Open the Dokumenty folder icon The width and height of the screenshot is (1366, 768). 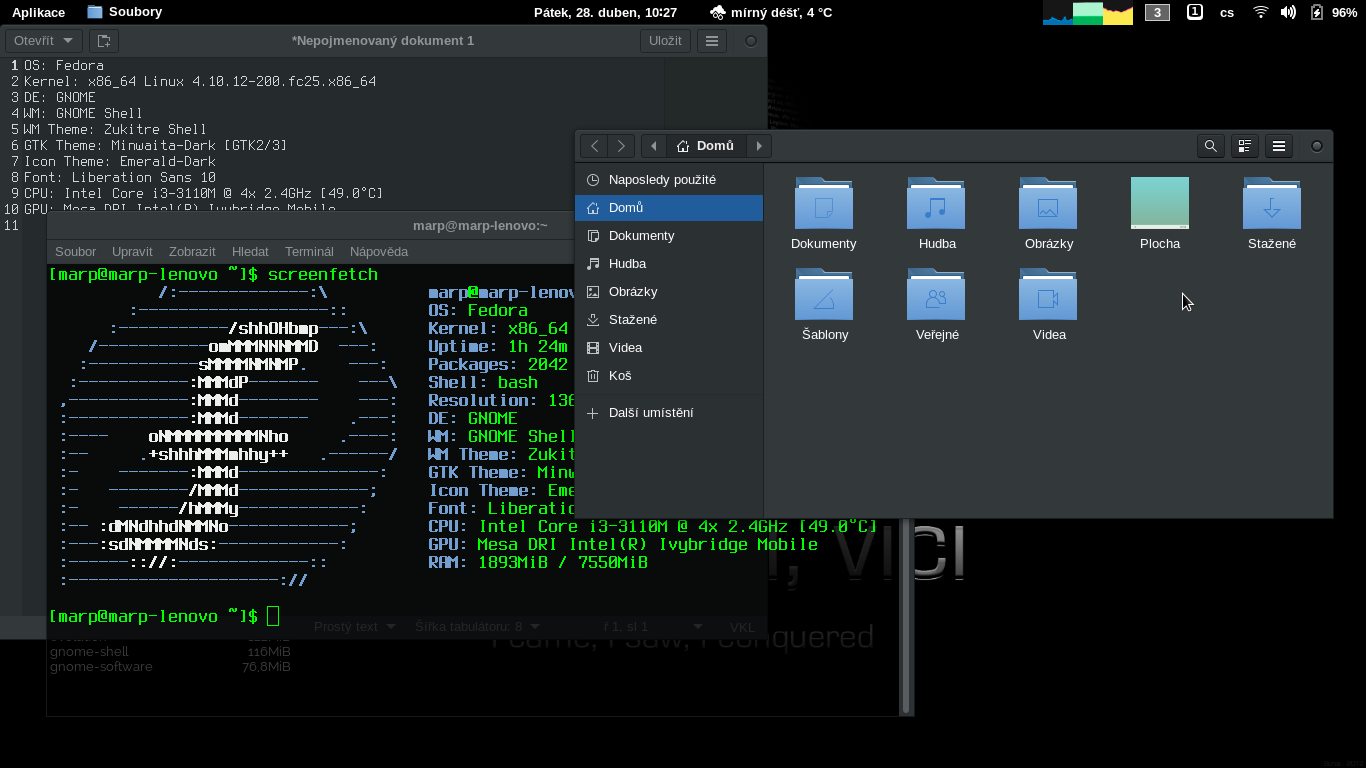pyautogui.click(x=824, y=203)
